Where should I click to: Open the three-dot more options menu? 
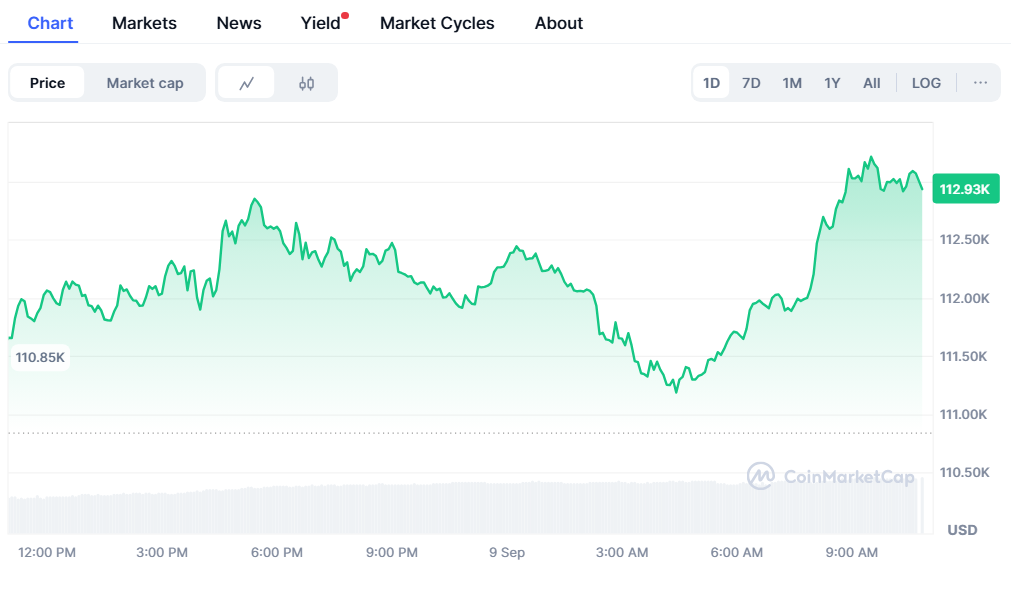(x=980, y=83)
